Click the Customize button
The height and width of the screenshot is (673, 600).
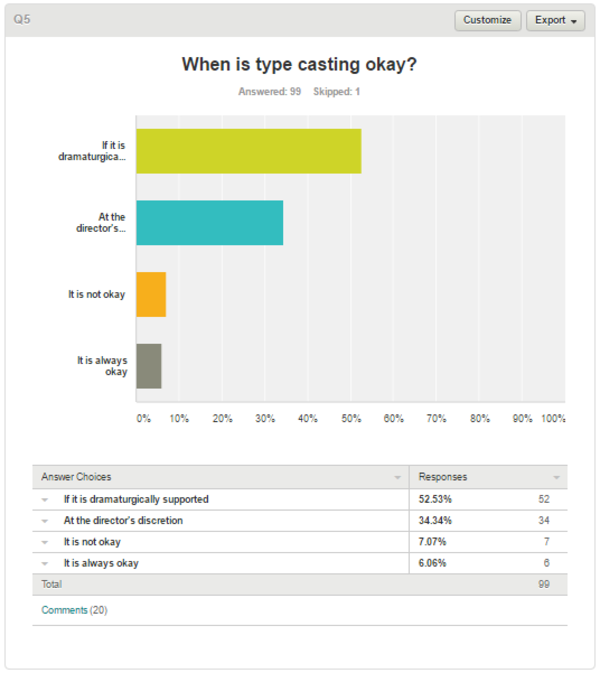488,20
